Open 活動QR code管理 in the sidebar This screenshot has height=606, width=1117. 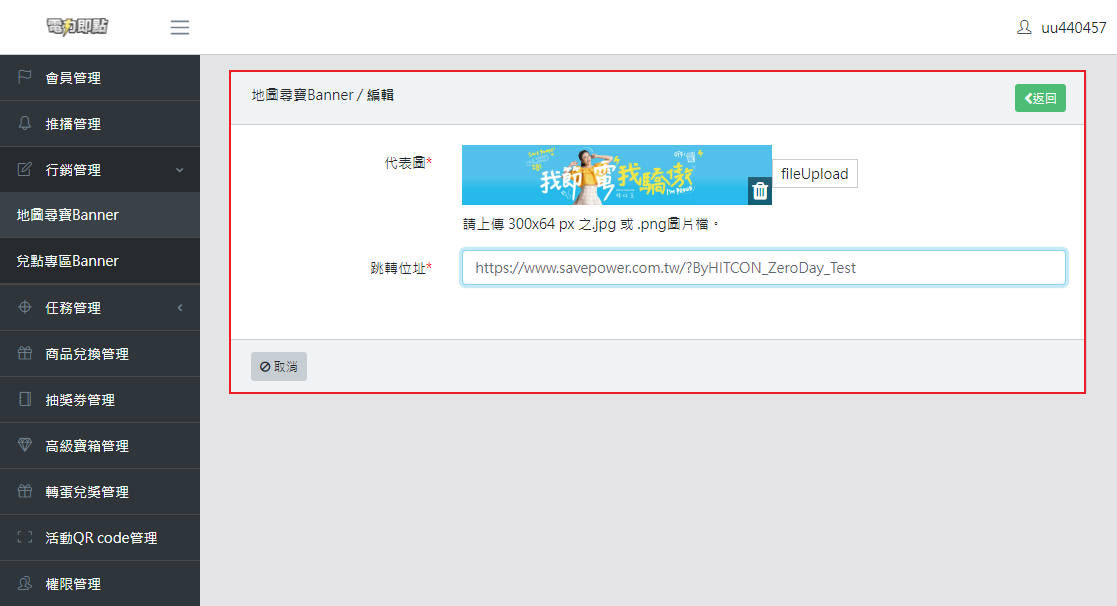point(100,538)
